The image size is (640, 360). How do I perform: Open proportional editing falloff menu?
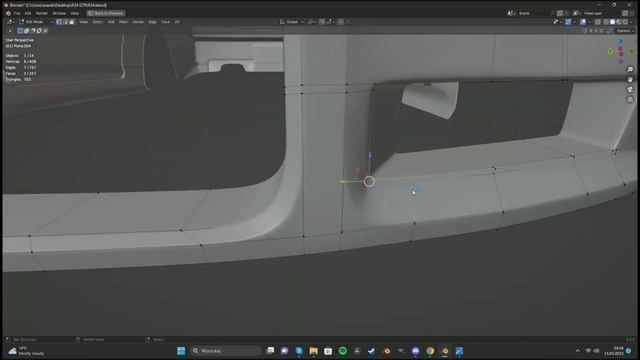coord(348,22)
